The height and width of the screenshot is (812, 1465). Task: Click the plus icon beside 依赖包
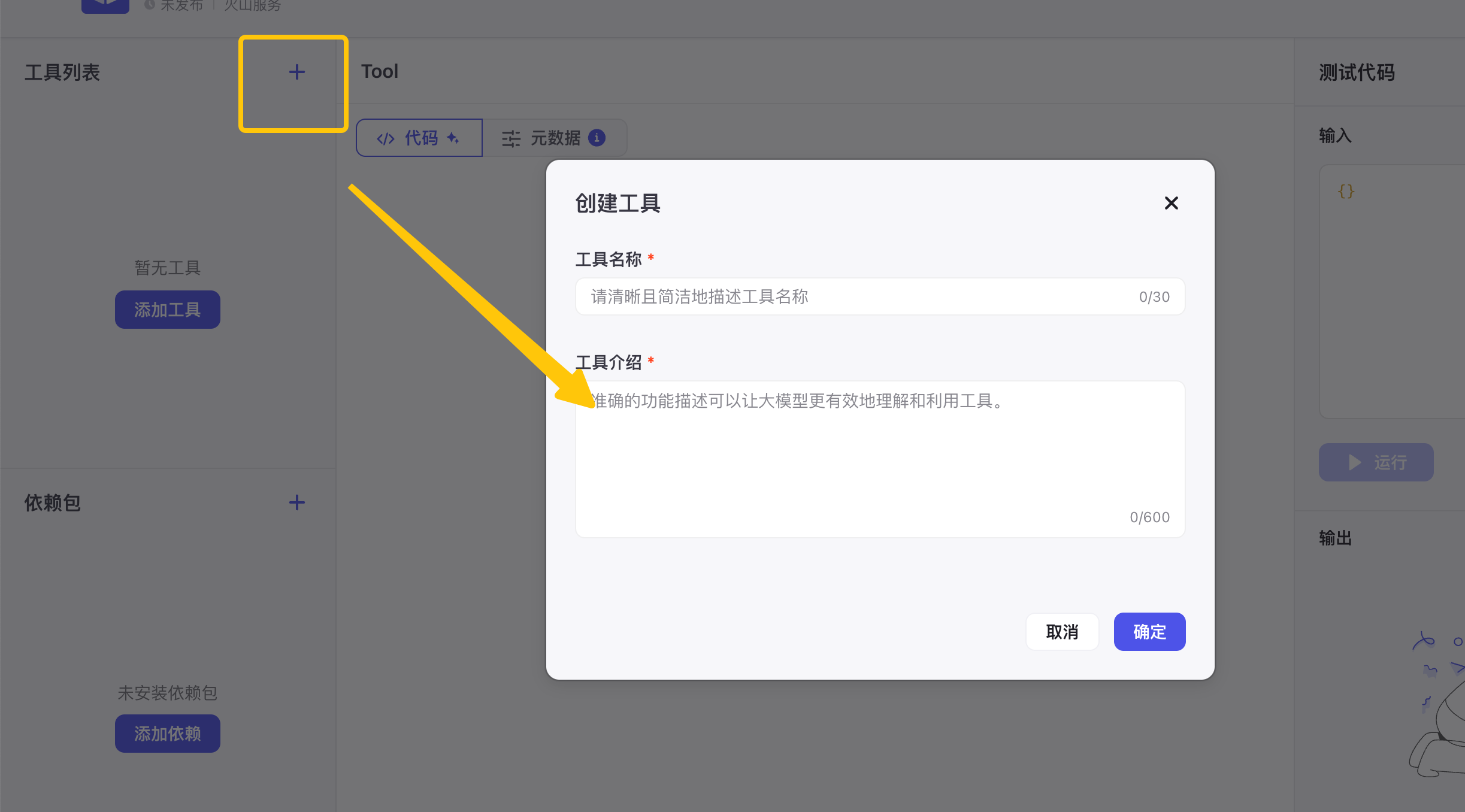pyautogui.click(x=296, y=502)
